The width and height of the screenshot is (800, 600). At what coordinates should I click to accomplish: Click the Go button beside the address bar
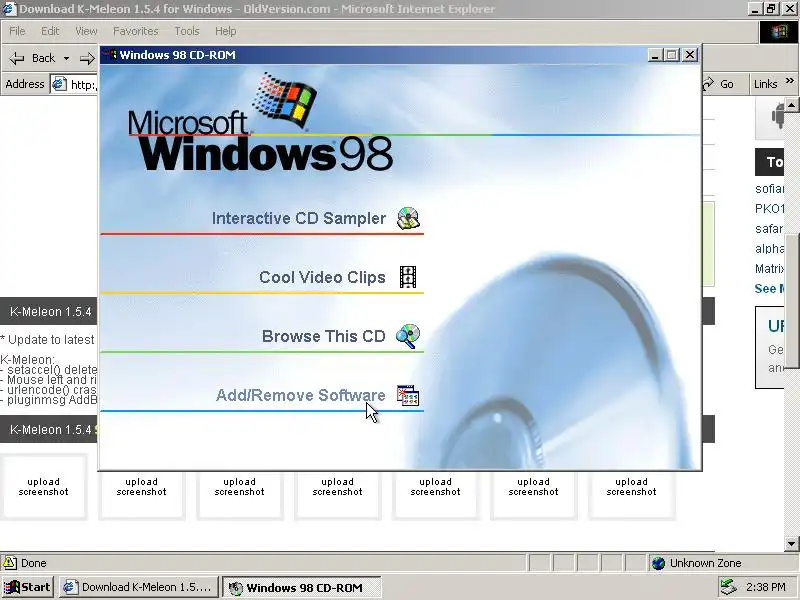click(718, 84)
